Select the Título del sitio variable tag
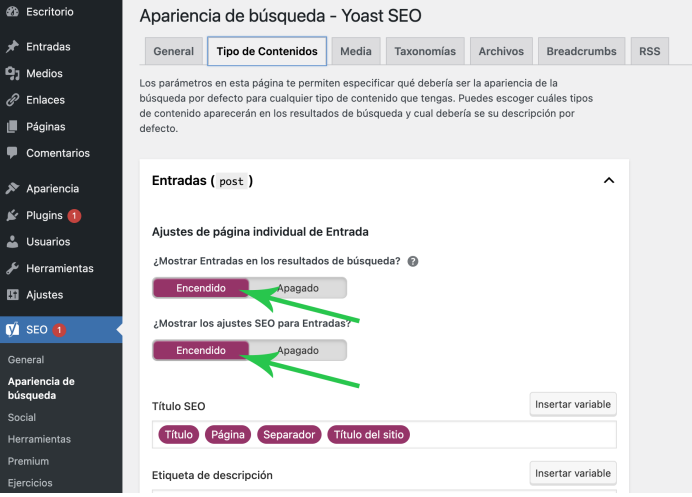The image size is (692, 497). coord(369,434)
